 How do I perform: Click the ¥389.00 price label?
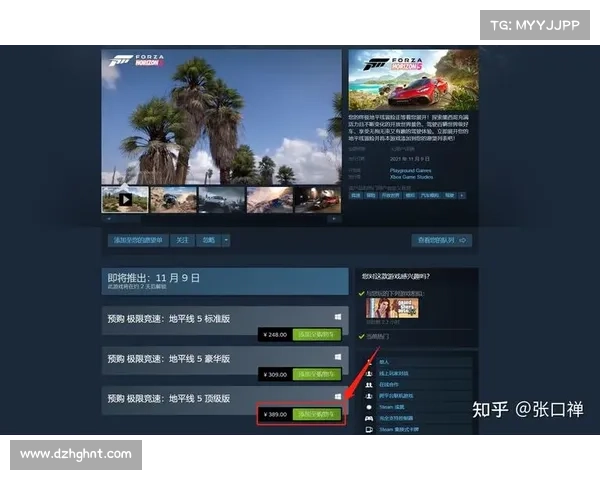point(275,414)
